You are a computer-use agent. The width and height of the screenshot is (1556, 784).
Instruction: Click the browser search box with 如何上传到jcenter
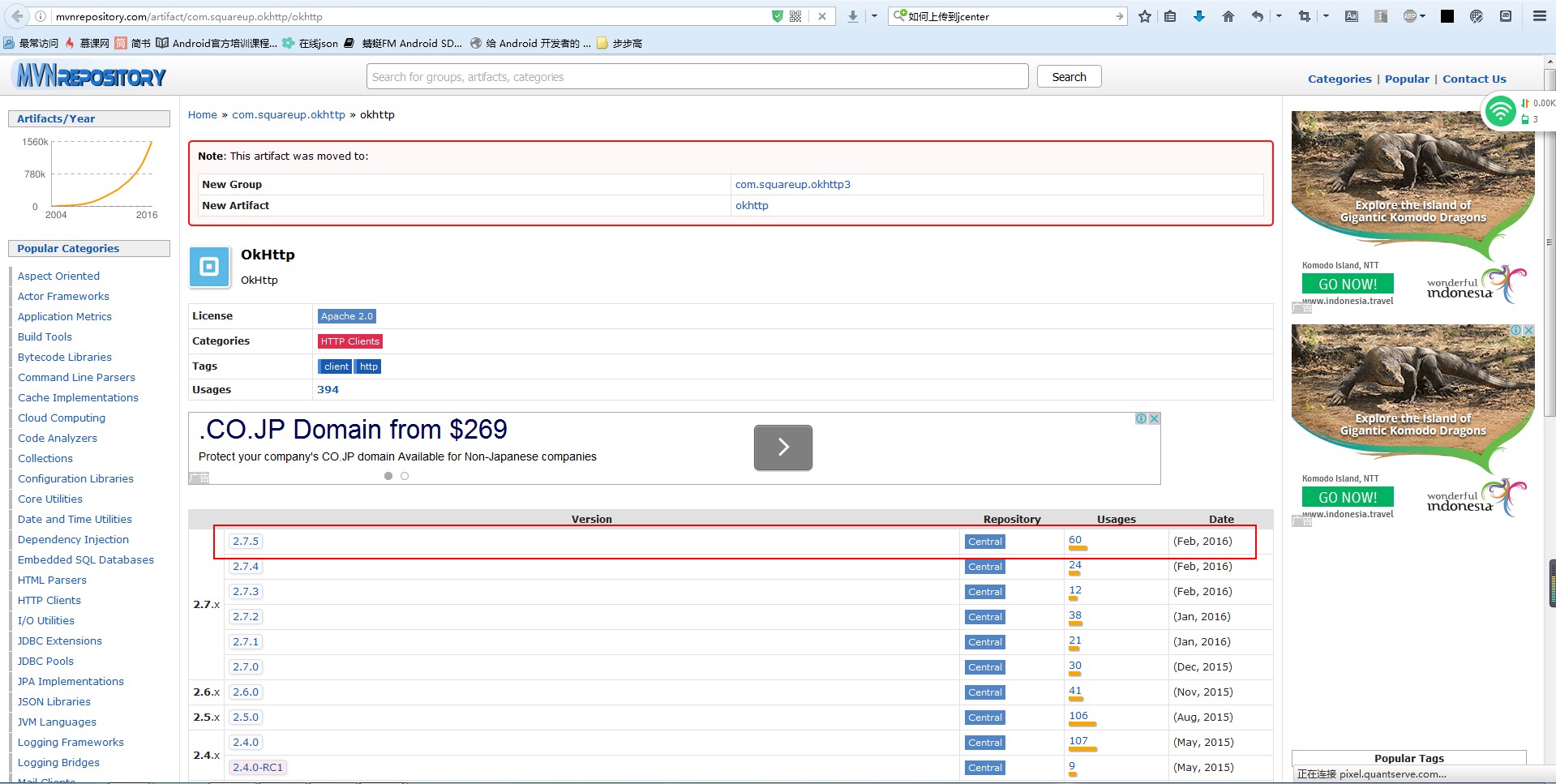[x=1007, y=16]
